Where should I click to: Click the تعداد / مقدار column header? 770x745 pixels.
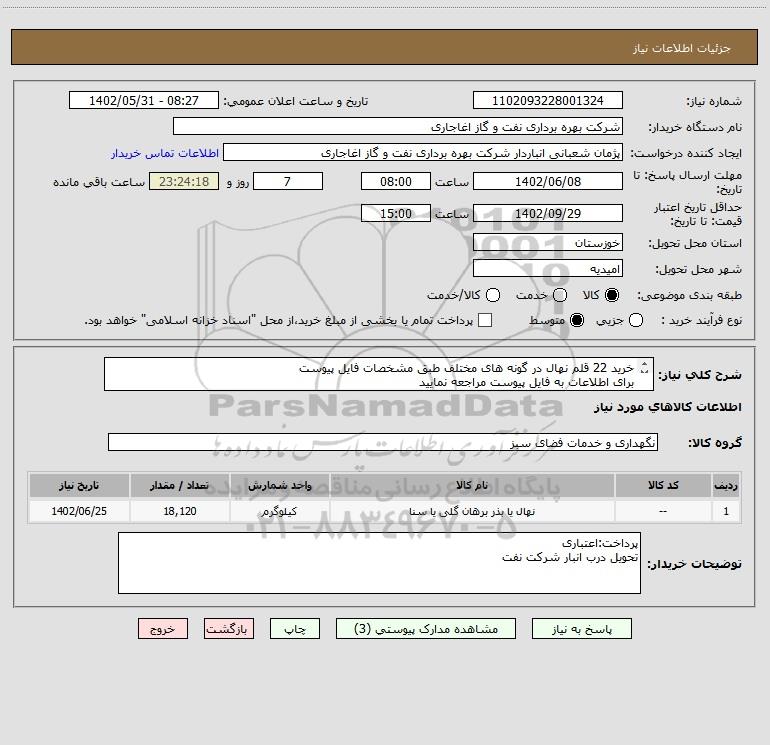[x=180, y=485]
